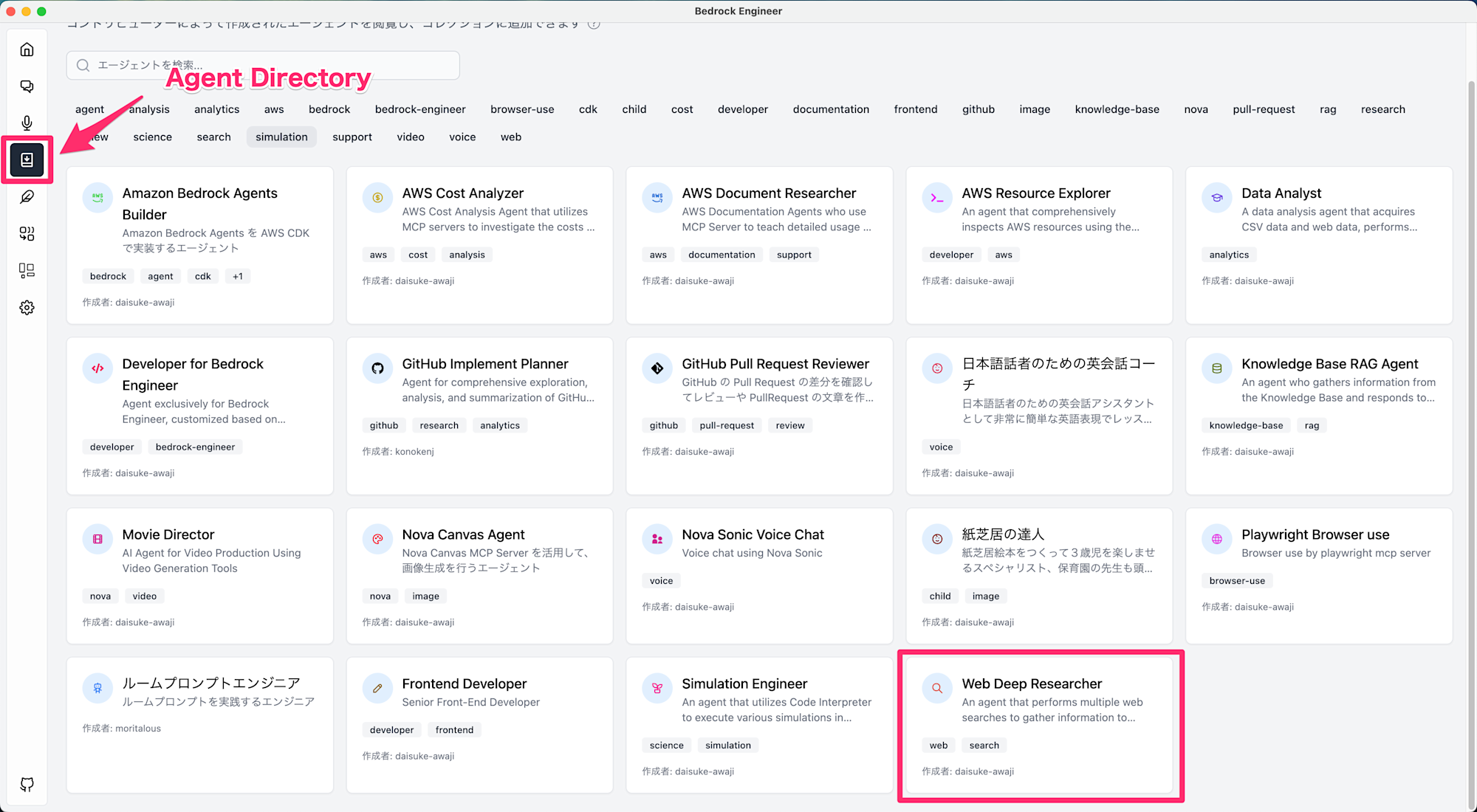Screen dimensions: 1477x812
Task: Click AWS Resource Explorer terminal icon
Action: pos(937,198)
